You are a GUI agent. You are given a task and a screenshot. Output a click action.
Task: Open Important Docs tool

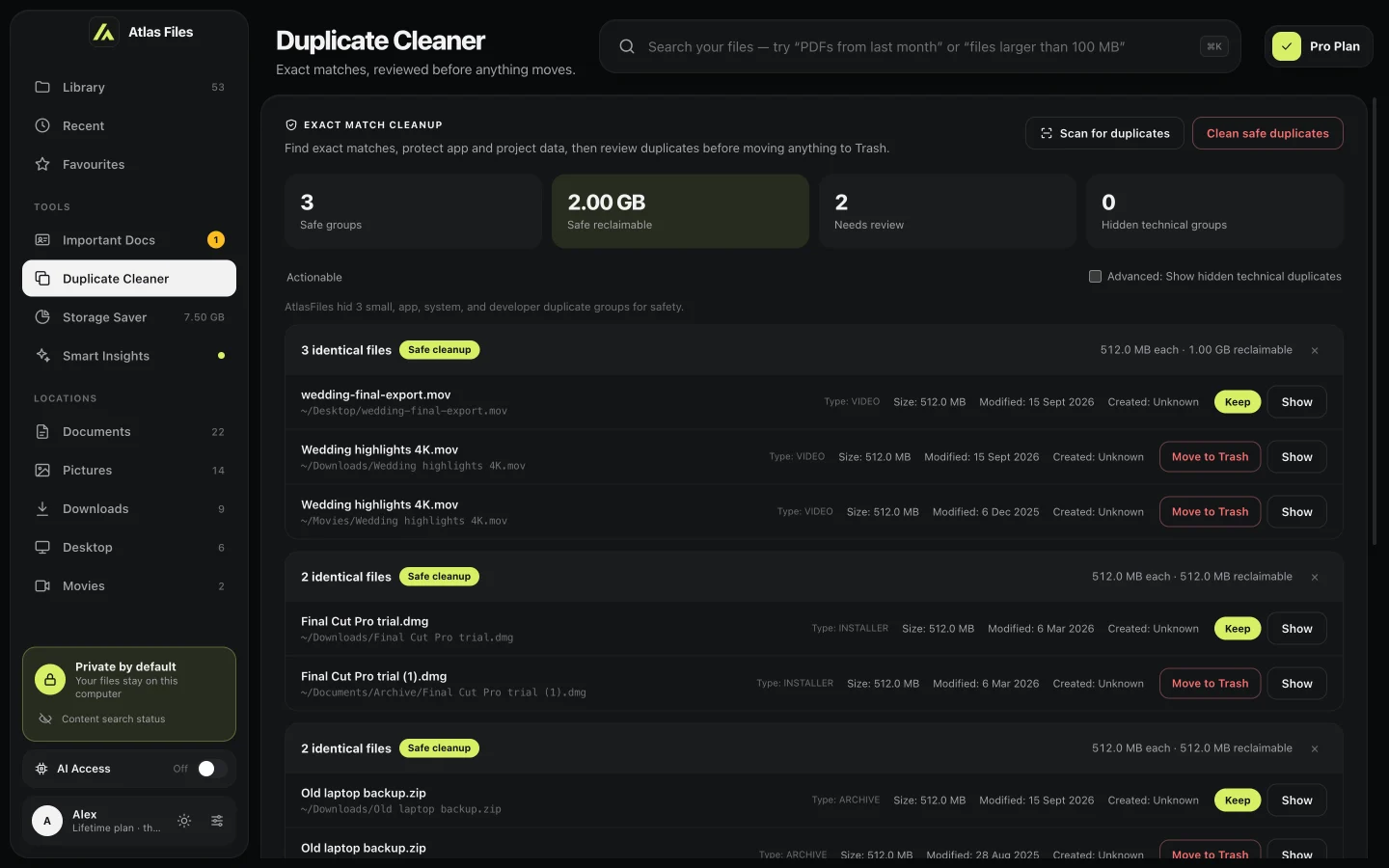(129, 240)
